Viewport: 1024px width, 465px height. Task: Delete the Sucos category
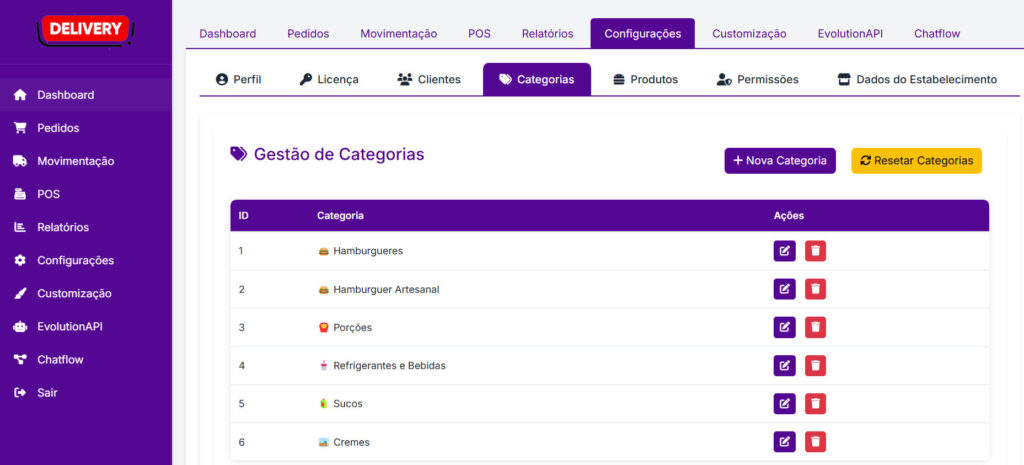815,404
